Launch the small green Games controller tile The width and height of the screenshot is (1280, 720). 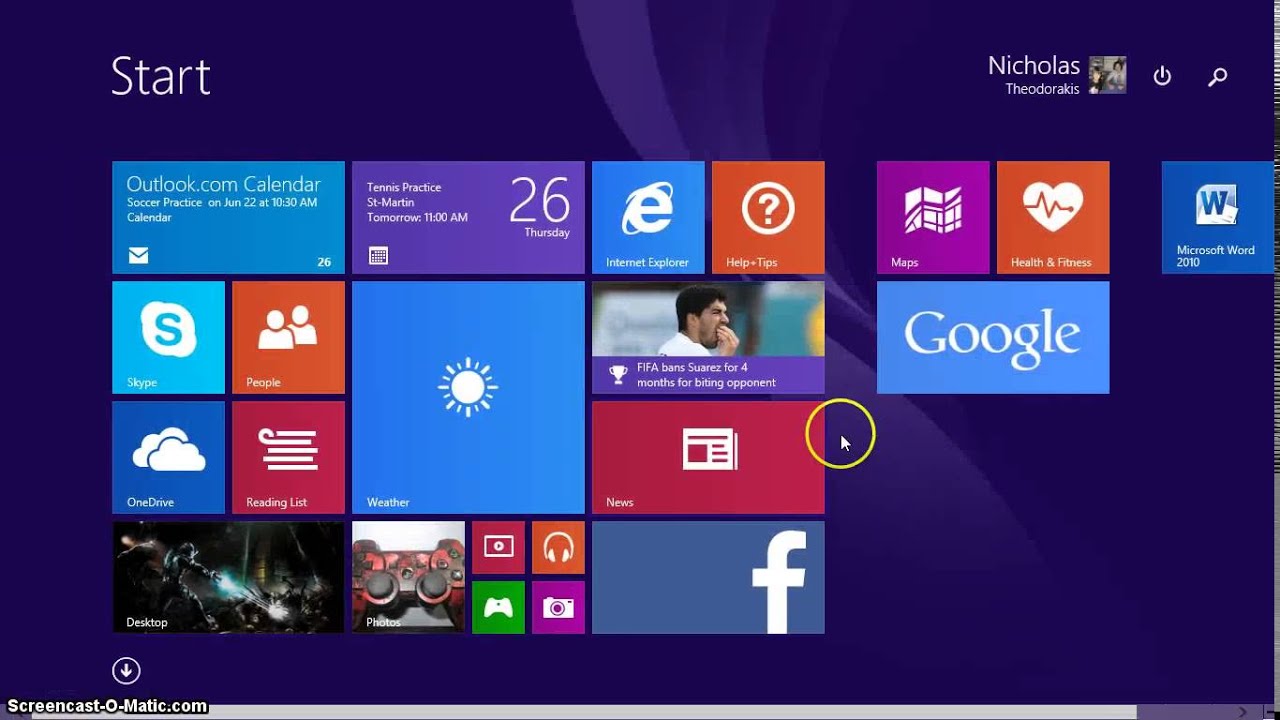(x=498, y=607)
